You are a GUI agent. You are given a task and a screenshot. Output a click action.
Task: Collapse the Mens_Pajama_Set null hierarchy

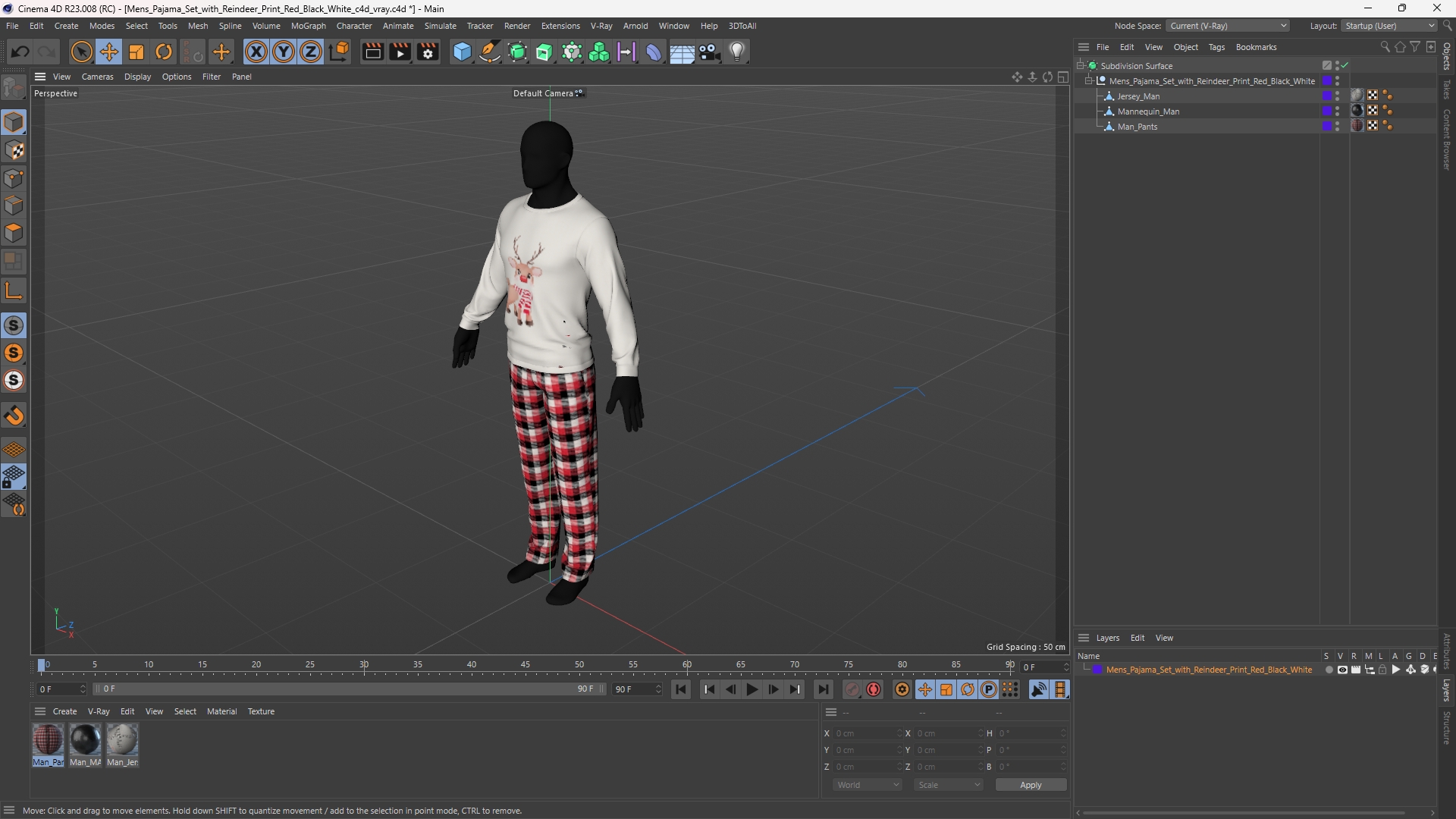pyautogui.click(x=1089, y=81)
